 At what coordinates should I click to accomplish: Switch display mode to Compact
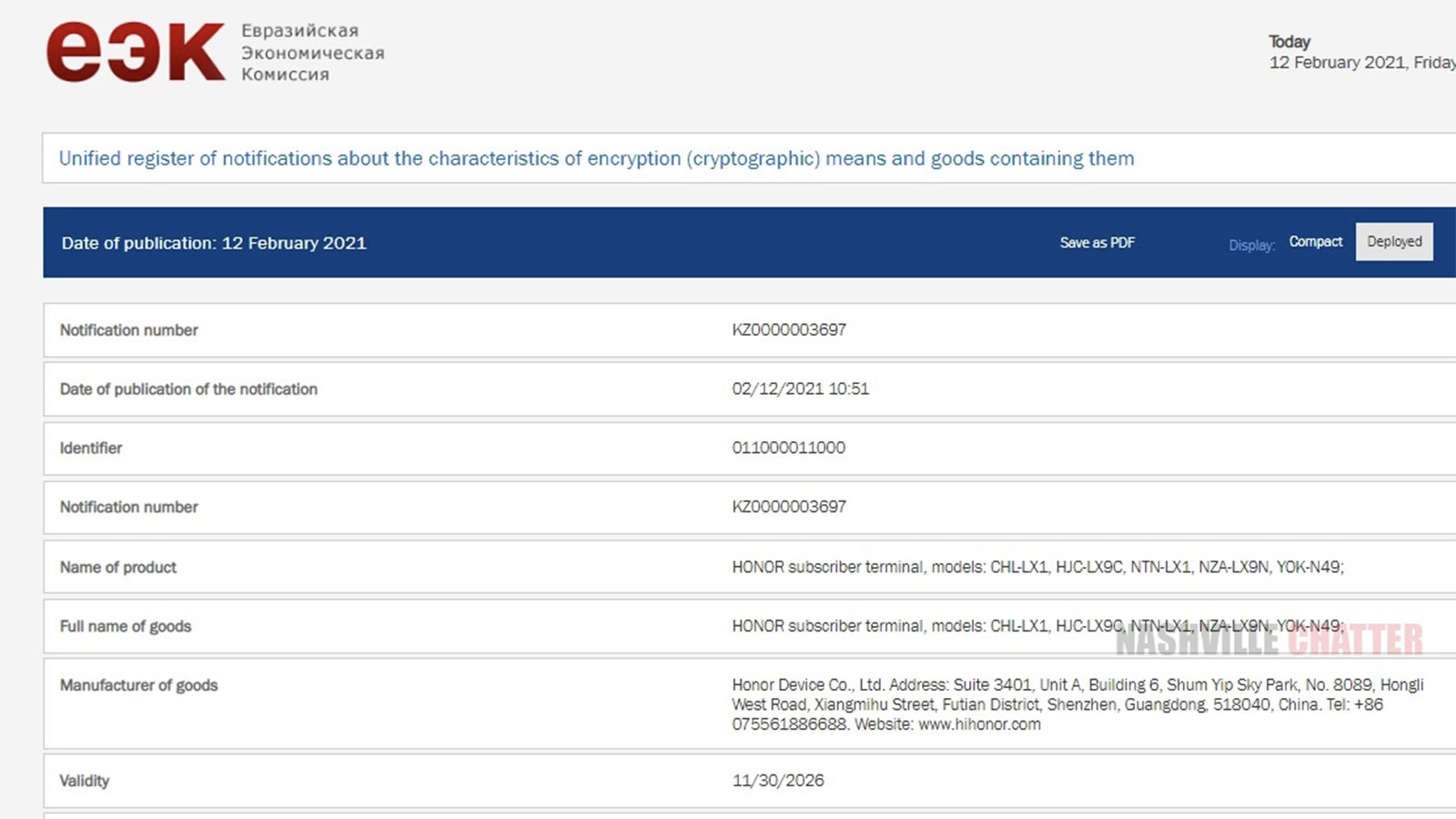1315,242
